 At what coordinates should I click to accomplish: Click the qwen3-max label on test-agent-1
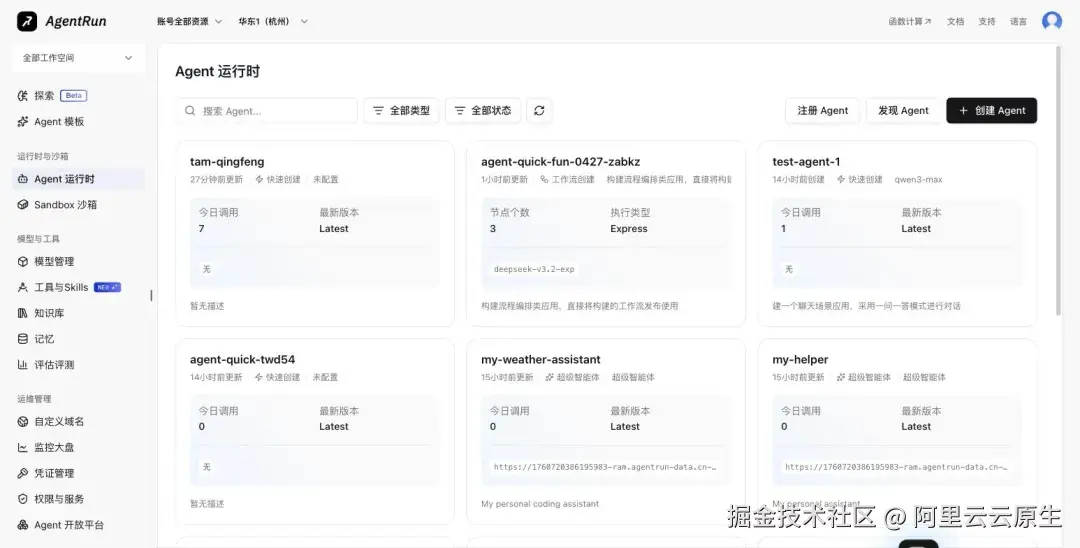click(918, 180)
